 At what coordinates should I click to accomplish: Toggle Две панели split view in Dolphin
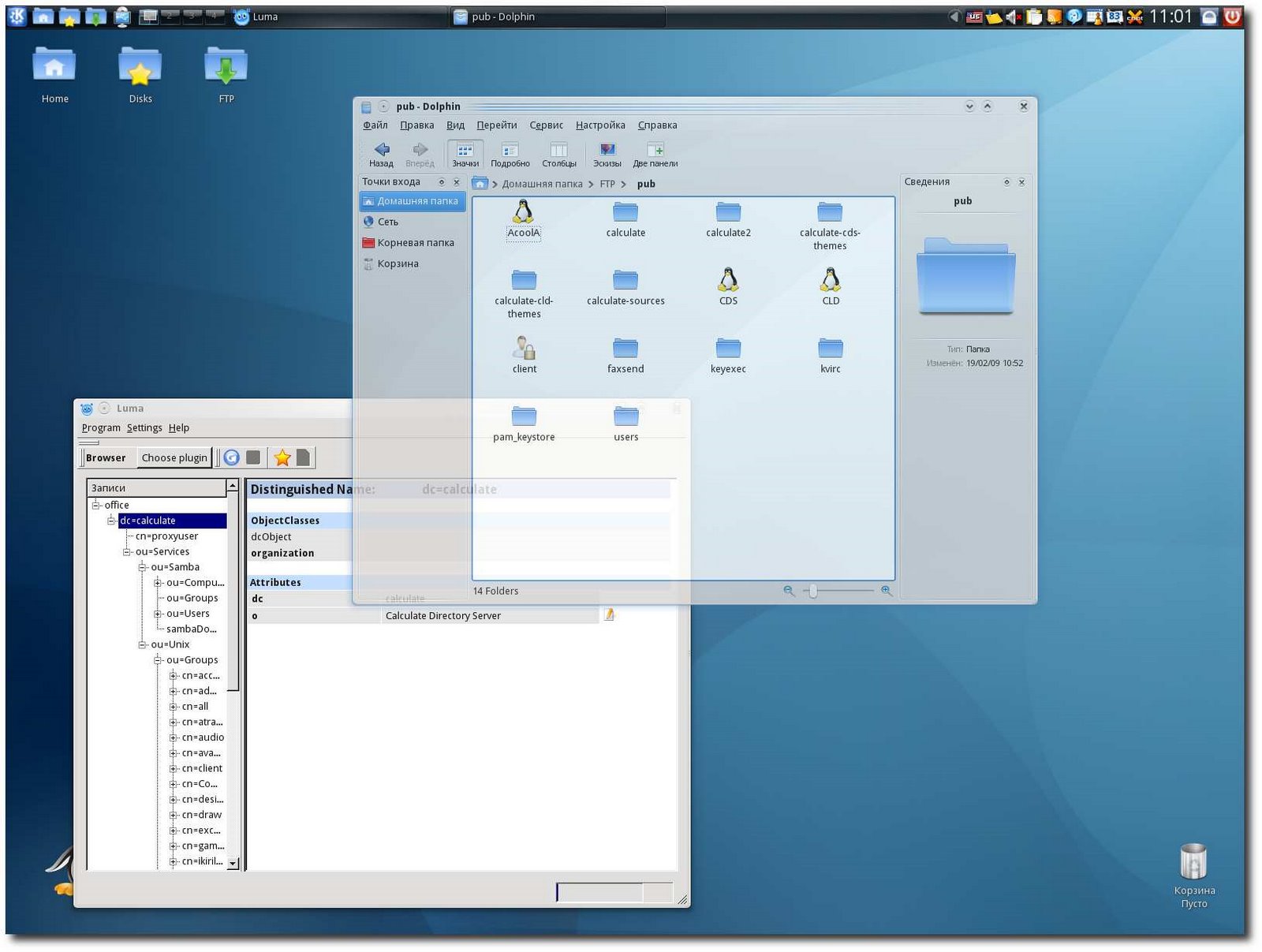tap(655, 155)
